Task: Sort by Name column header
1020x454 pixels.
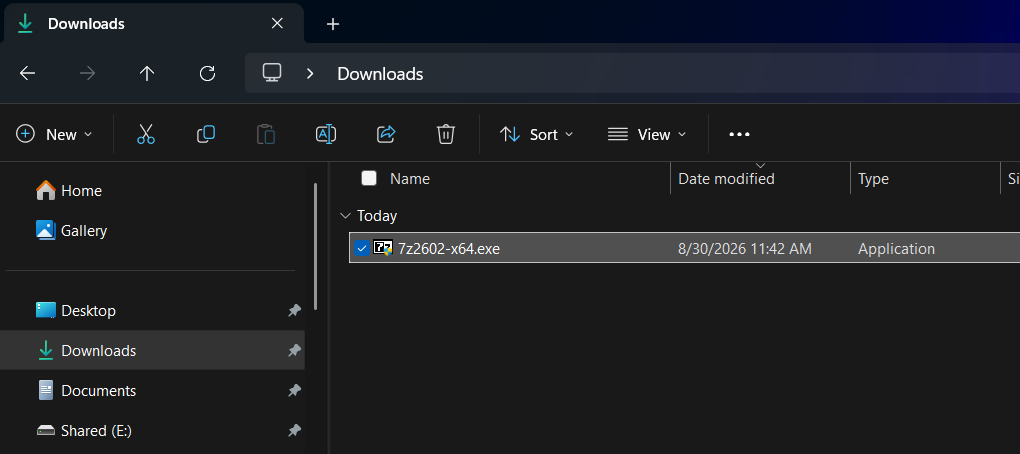Action: [410, 178]
